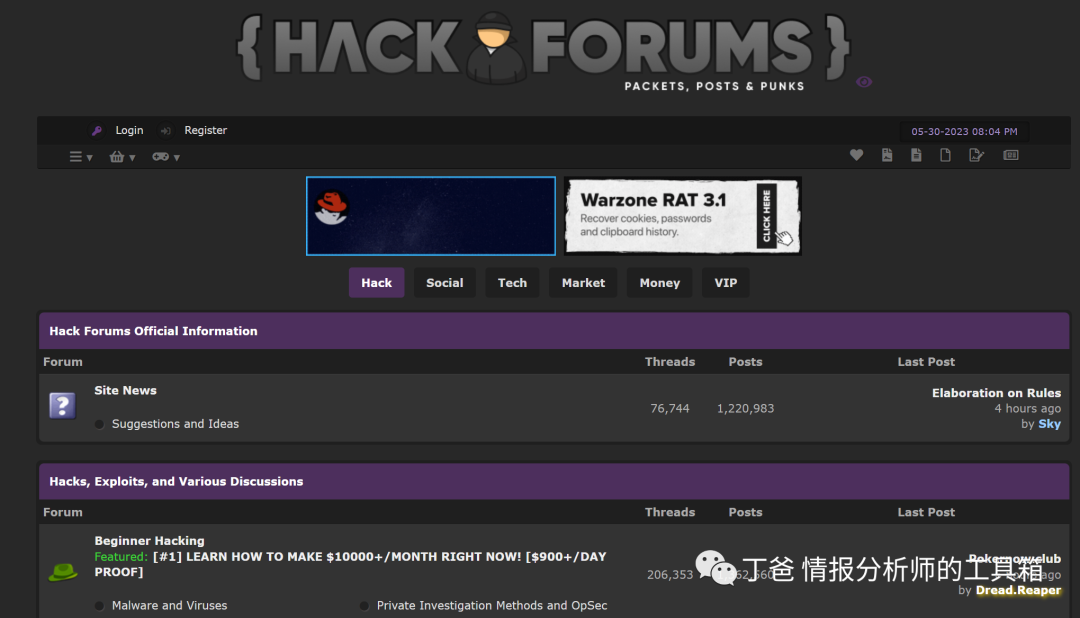
Task: Click the card icon at toolbar end
Action: pyautogui.click(x=1010, y=155)
